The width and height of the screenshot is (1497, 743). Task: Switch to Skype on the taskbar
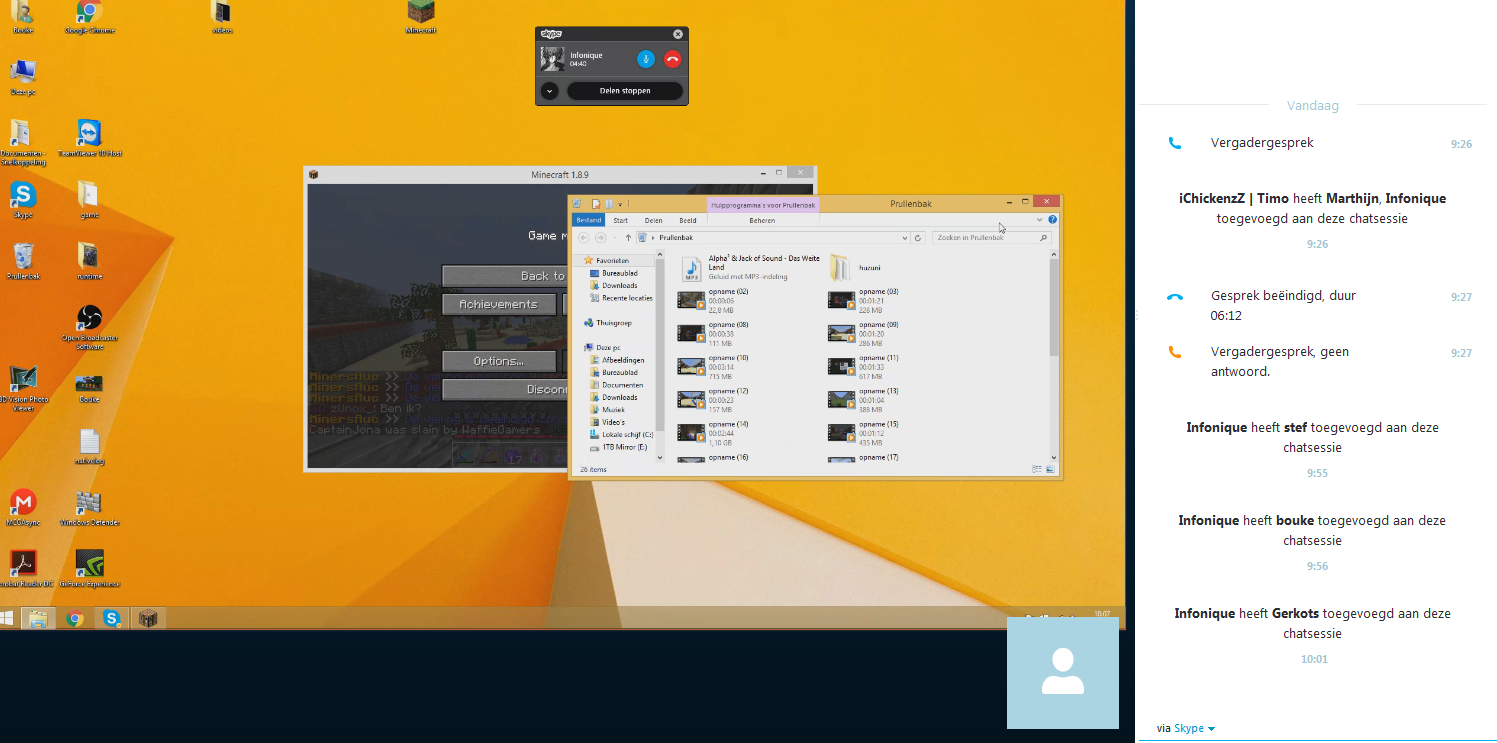[112, 618]
